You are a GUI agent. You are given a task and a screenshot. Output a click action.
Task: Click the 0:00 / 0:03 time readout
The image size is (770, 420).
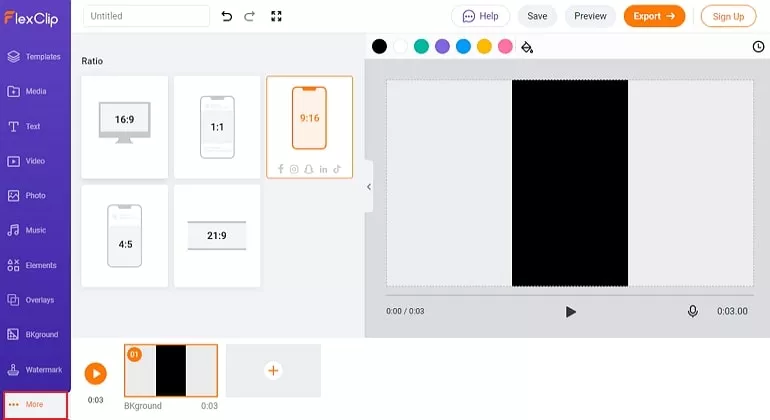click(x=405, y=311)
